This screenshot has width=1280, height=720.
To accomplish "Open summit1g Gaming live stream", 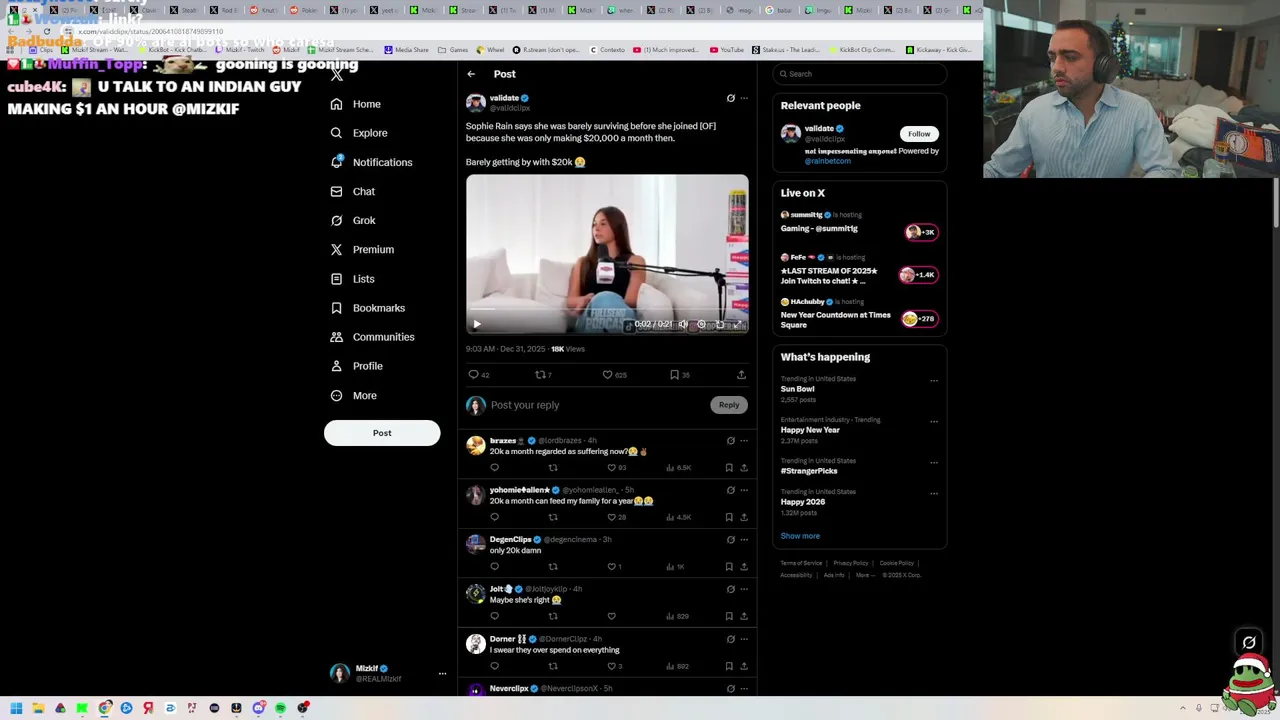I will (x=859, y=222).
